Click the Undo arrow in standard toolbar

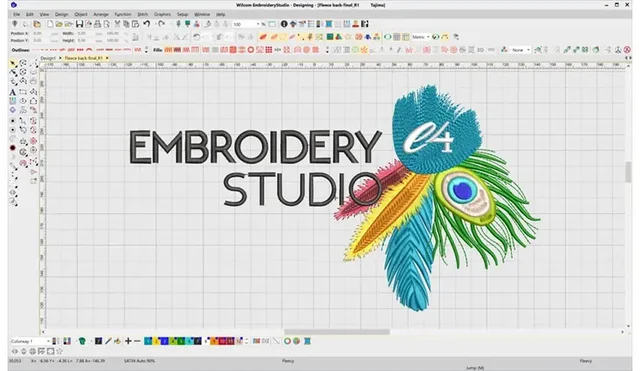pos(147,24)
